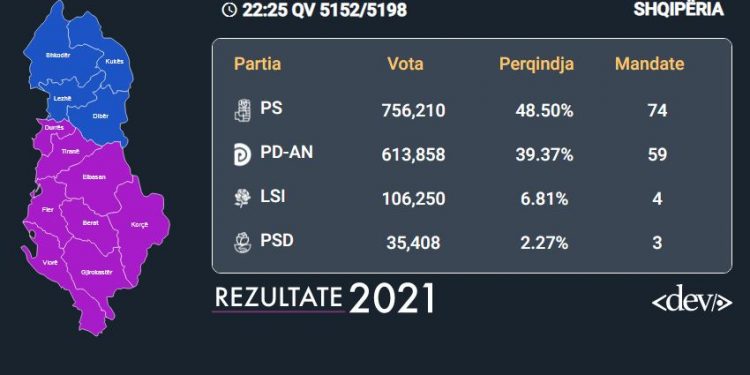The image size is (750, 375).
Task: Click the Mandate column header
Action: pyautogui.click(x=650, y=64)
